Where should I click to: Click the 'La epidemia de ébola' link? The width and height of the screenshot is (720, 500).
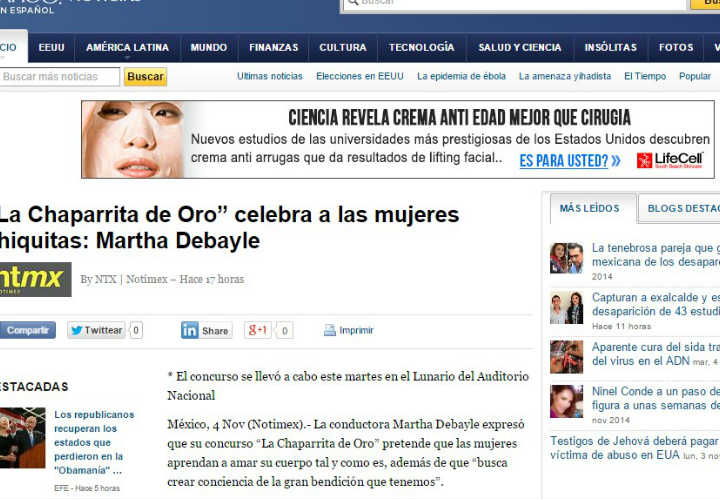[x=463, y=76]
